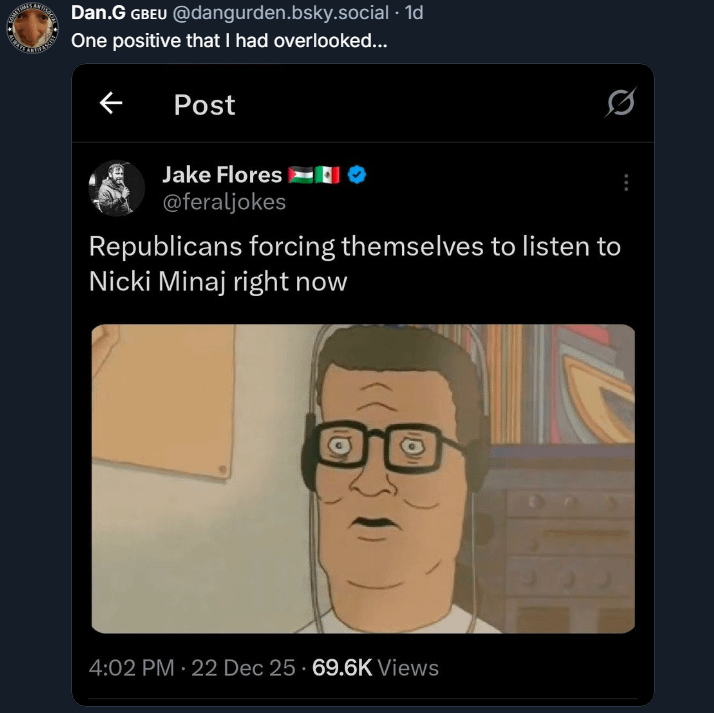This screenshot has width=714, height=713.
Task: Click the Palestinian flag emoji
Action: 300,175
